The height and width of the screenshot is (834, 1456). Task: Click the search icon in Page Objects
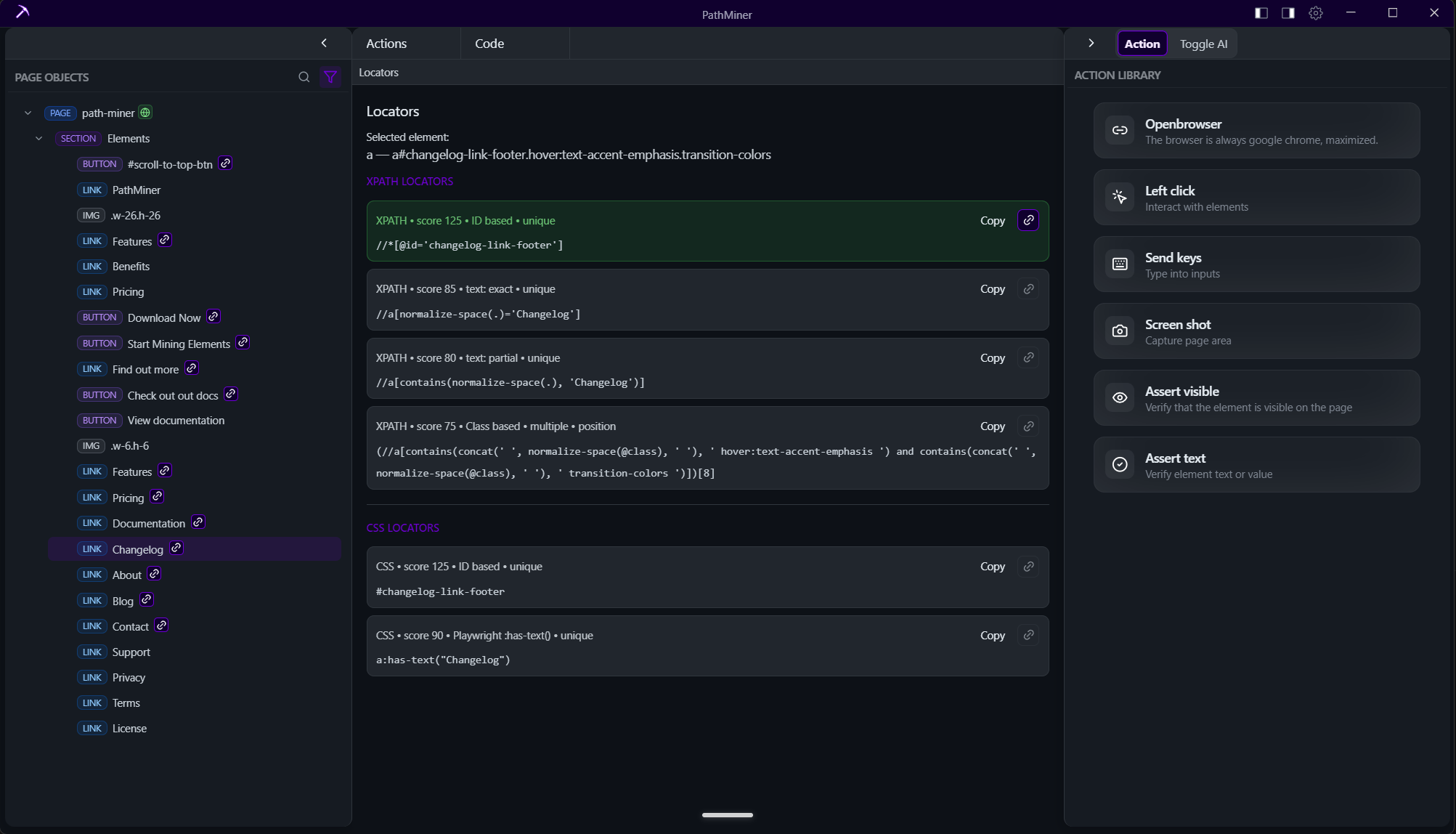tap(304, 77)
